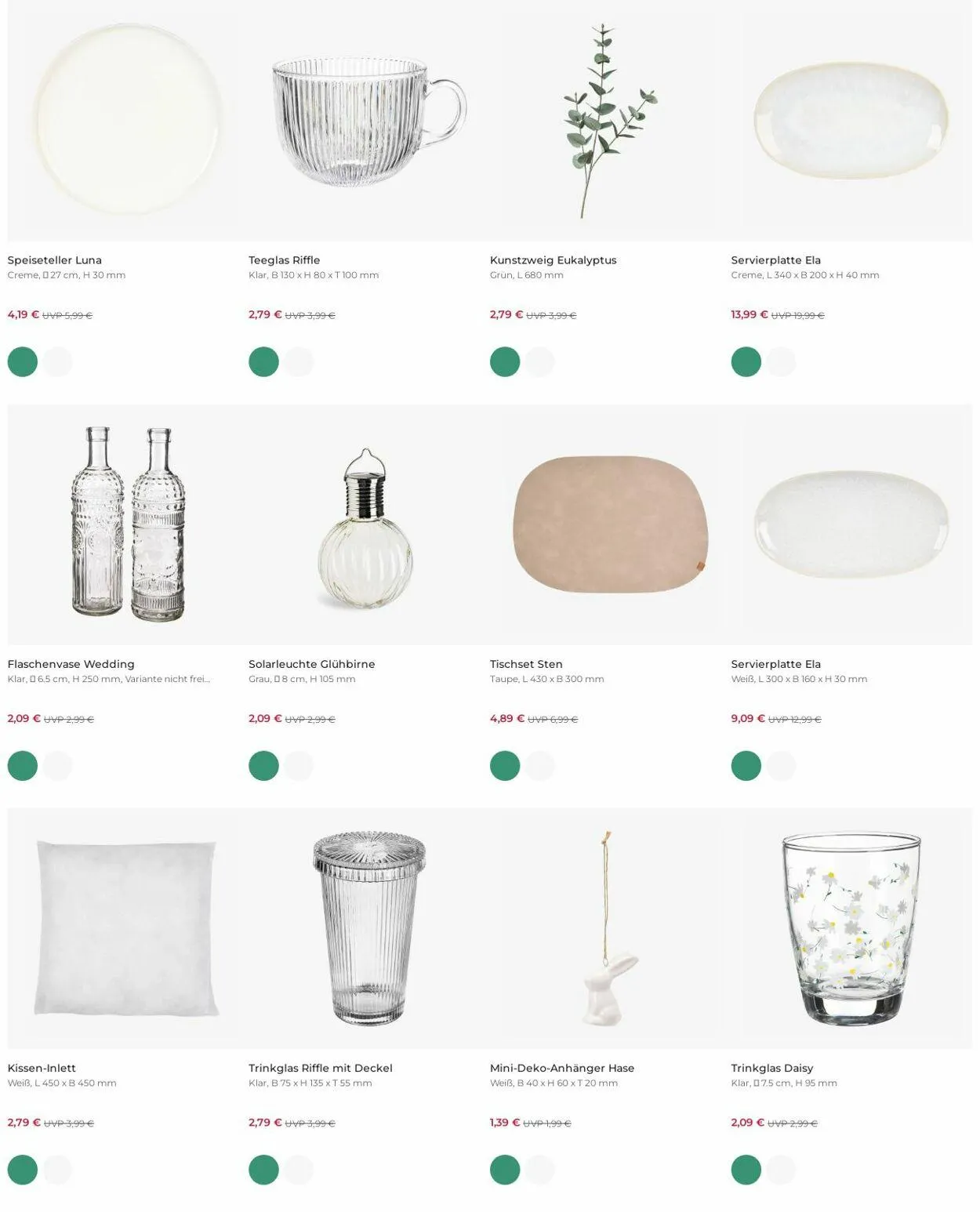
Task: Open Flaschenvase Wedding product title
Action: pos(71,664)
